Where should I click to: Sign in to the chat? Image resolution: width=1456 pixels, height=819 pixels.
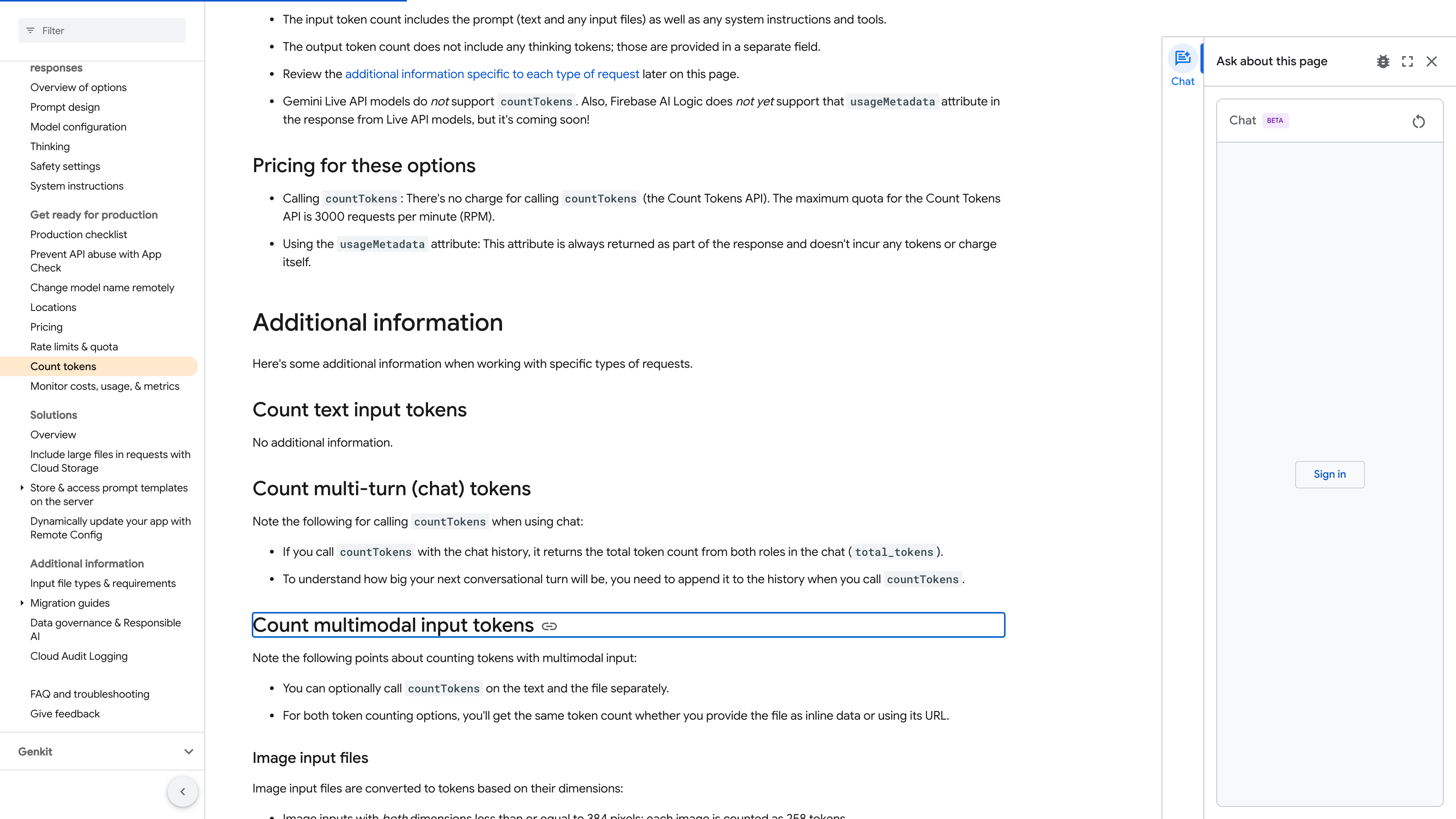pyautogui.click(x=1329, y=474)
